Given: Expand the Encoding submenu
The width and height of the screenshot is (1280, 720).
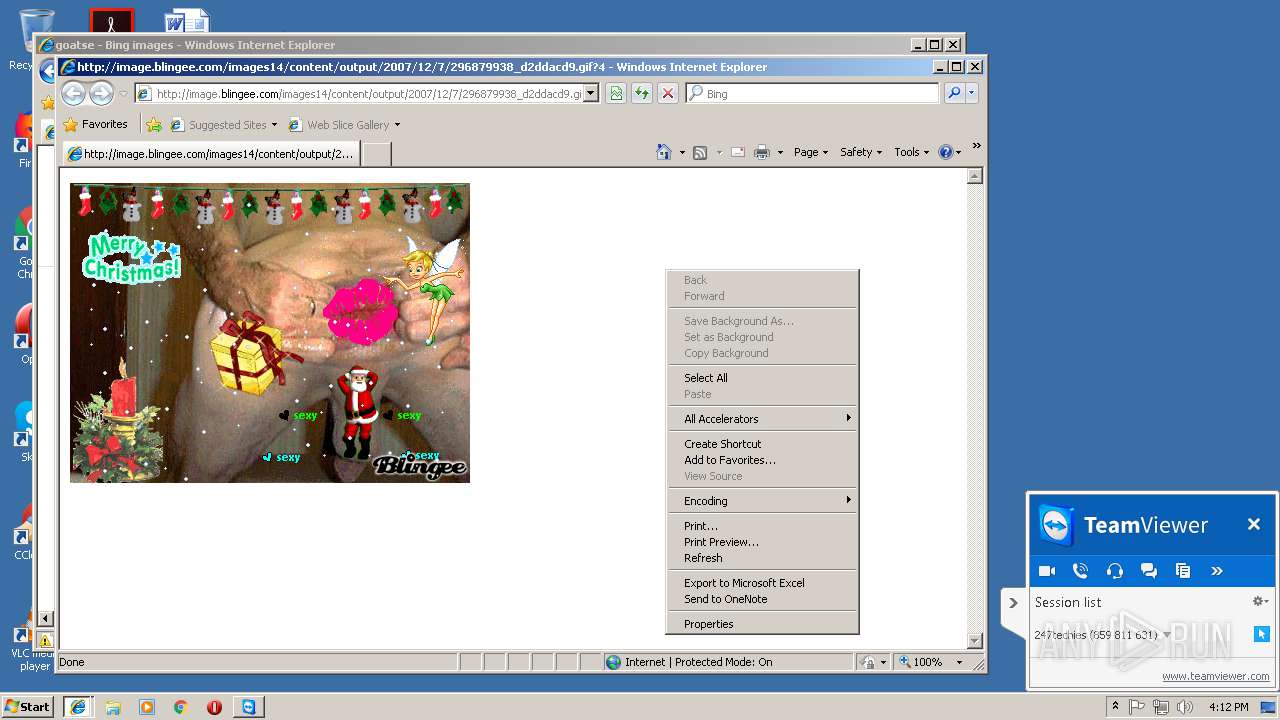Looking at the screenshot, I should coord(762,501).
